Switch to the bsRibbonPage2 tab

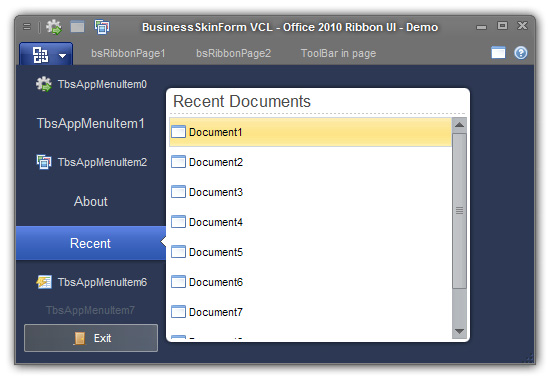(233, 53)
